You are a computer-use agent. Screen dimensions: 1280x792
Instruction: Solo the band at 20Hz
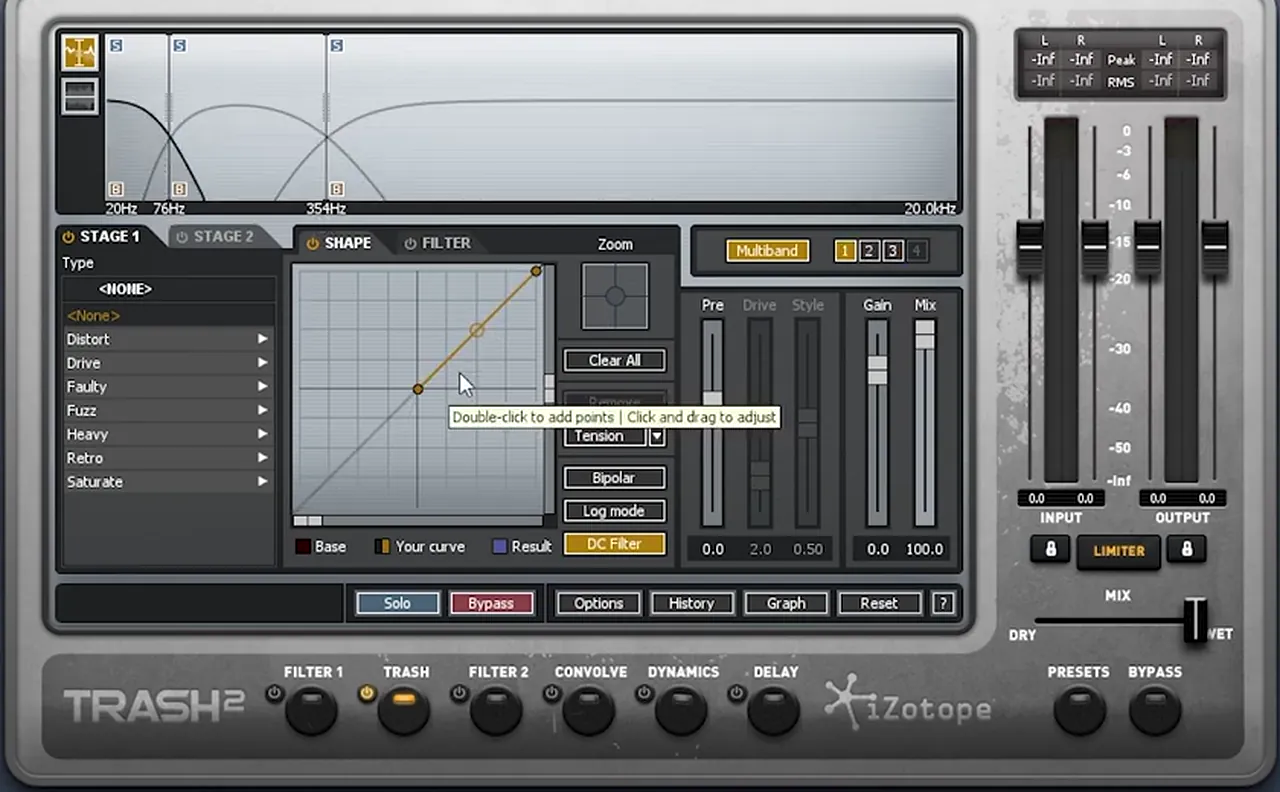pyautogui.click(x=116, y=45)
